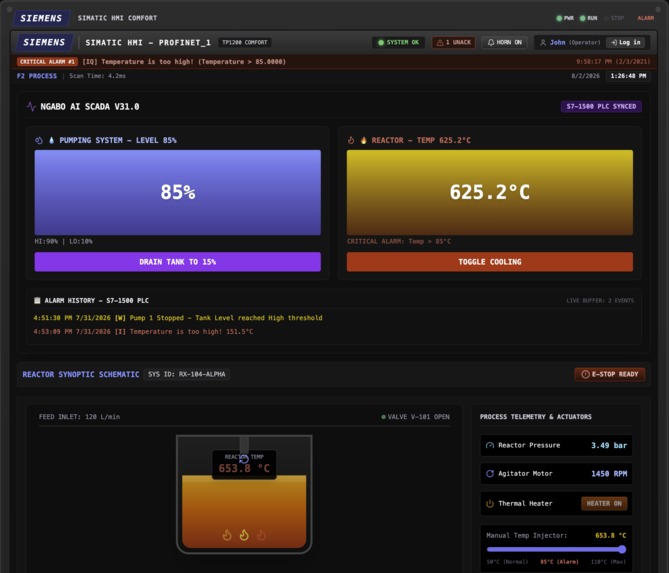669x573 pixels.
Task: Click the REACTOR SYNOPTIC SCHEMATIC heading
Action: coord(81,374)
